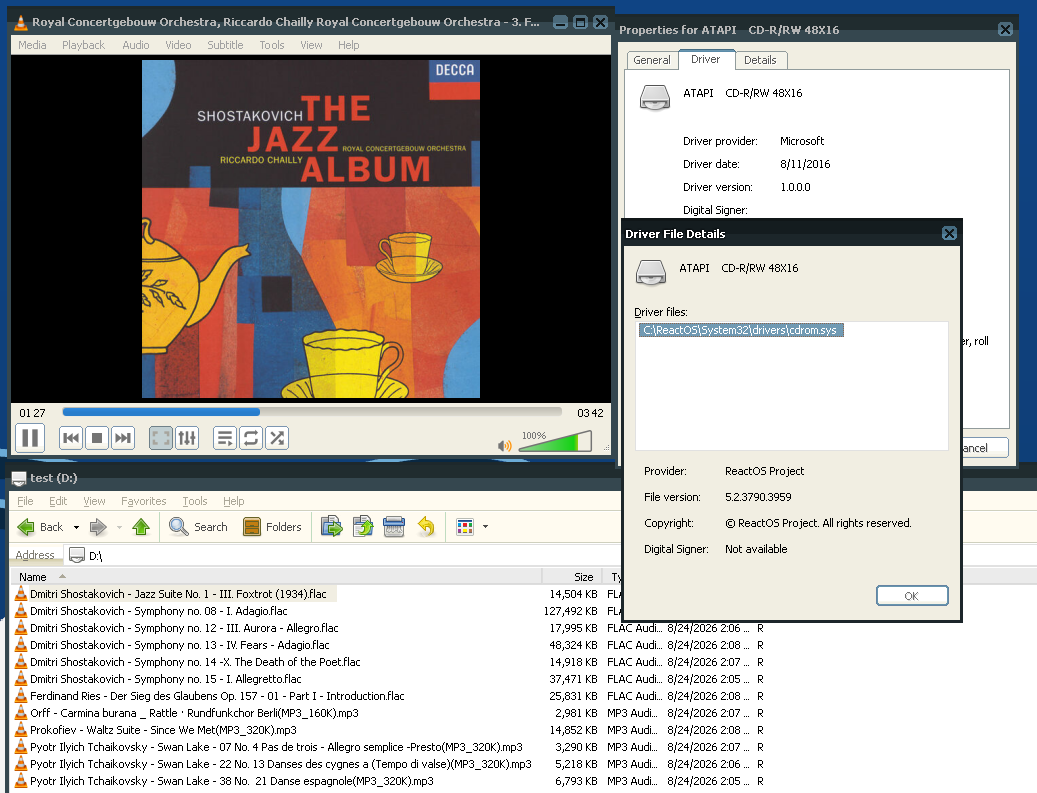
Task: Click Forward arrow in Explorer
Action: pos(98,527)
